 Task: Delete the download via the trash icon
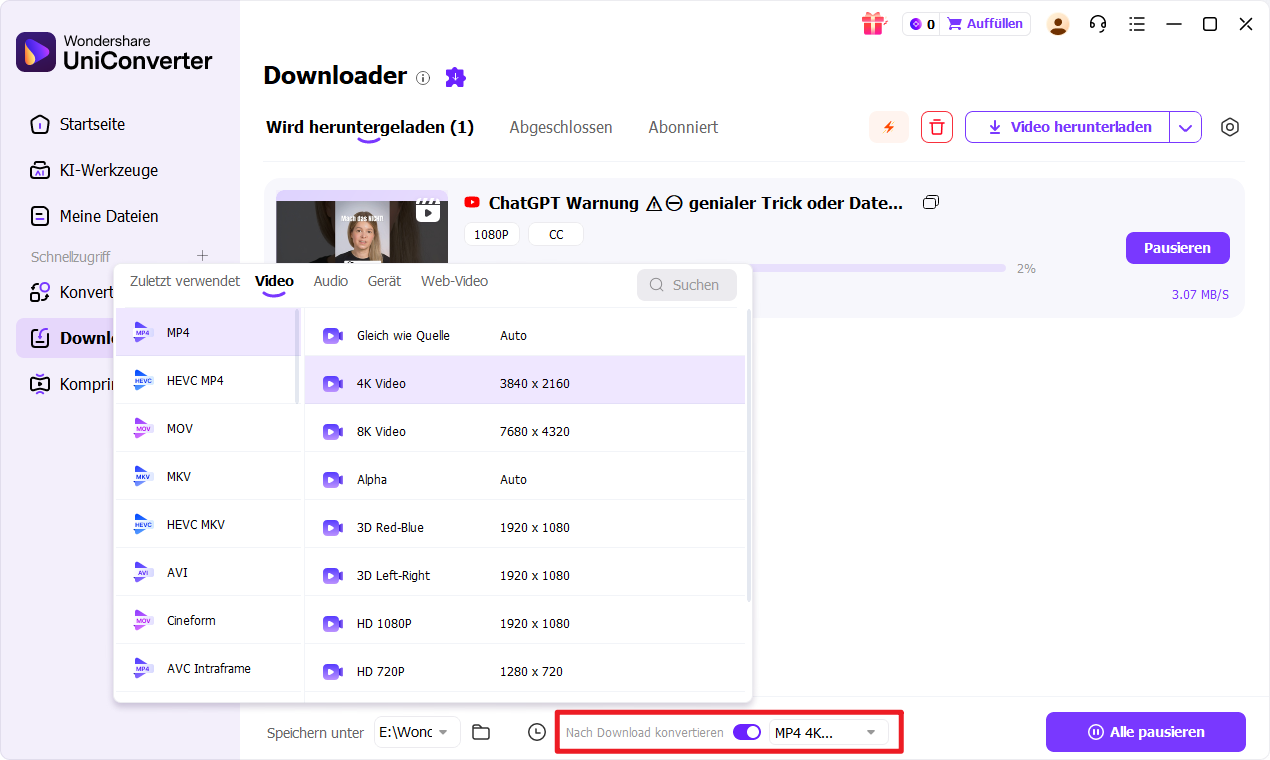pos(936,127)
